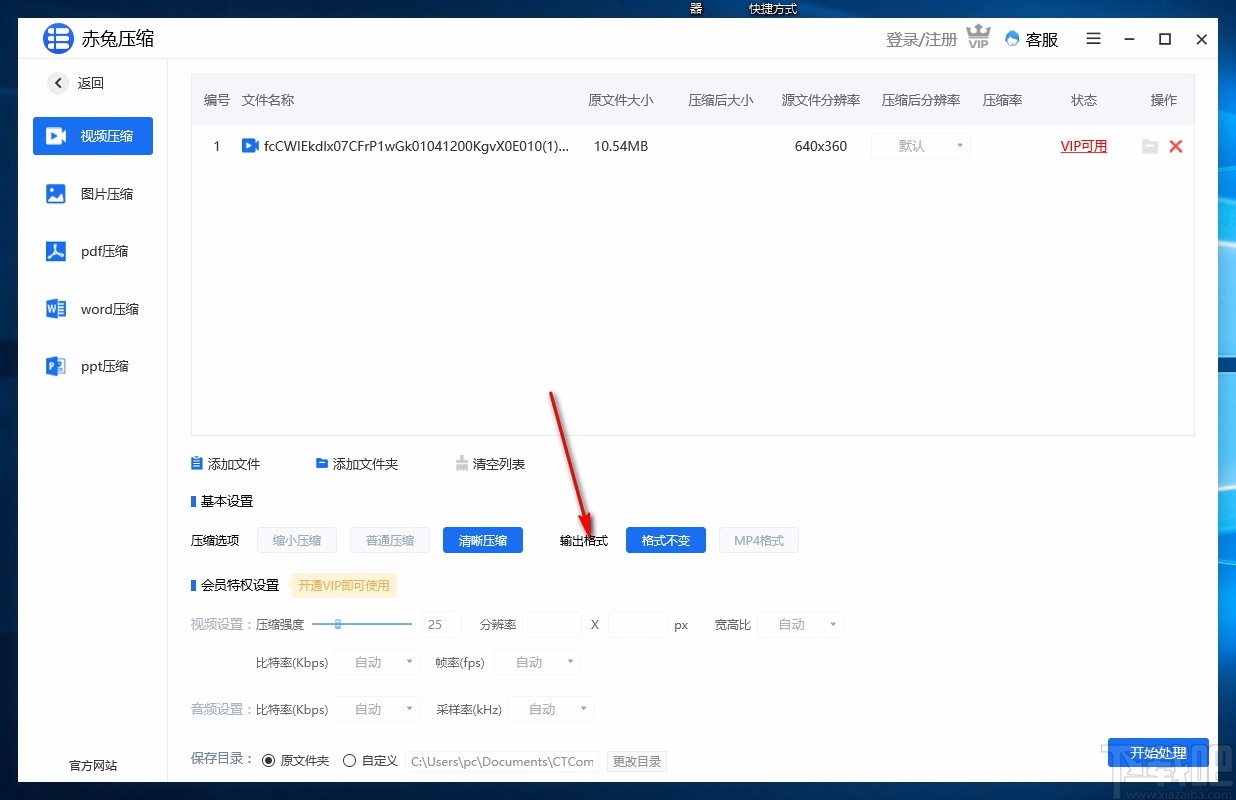Open the hamburger menu at top right
1236x800 pixels.
(1093, 39)
